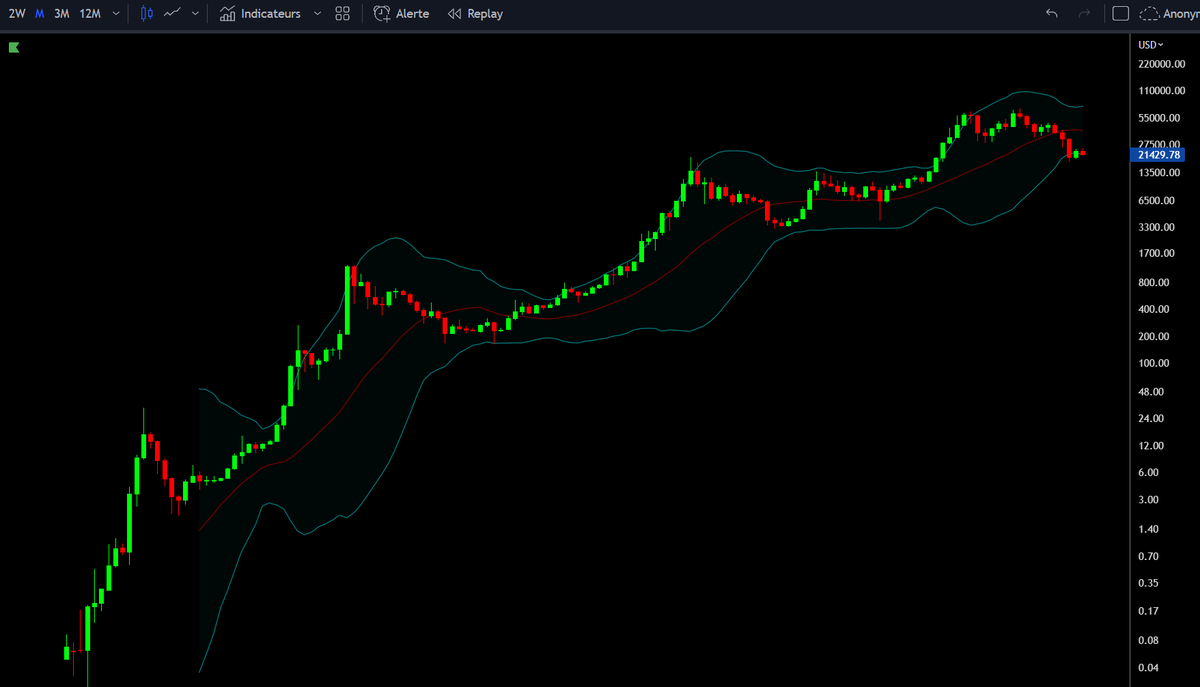The width and height of the screenshot is (1200, 687).
Task: Click the 220000.00 price axis label
Action: [1162, 64]
